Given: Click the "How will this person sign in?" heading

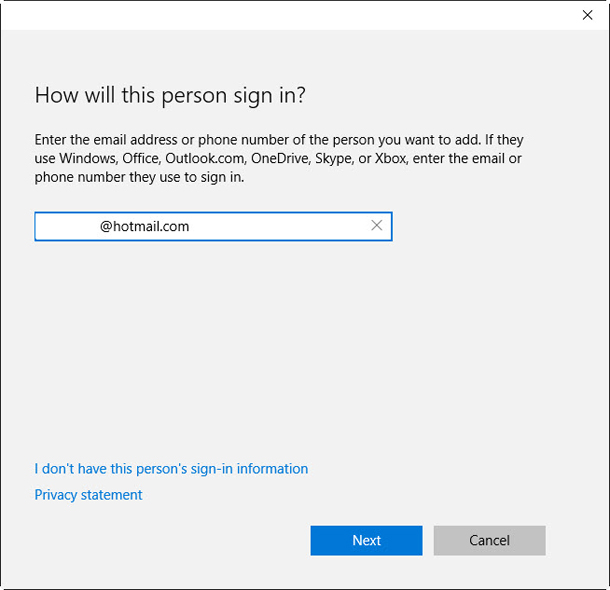Looking at the screenshot, I should [x=170, y=95].
